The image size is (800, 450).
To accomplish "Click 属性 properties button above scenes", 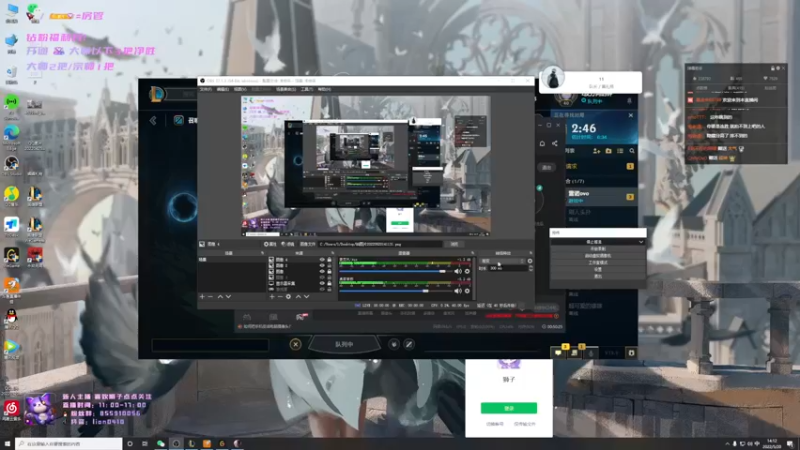I will 270,244.
